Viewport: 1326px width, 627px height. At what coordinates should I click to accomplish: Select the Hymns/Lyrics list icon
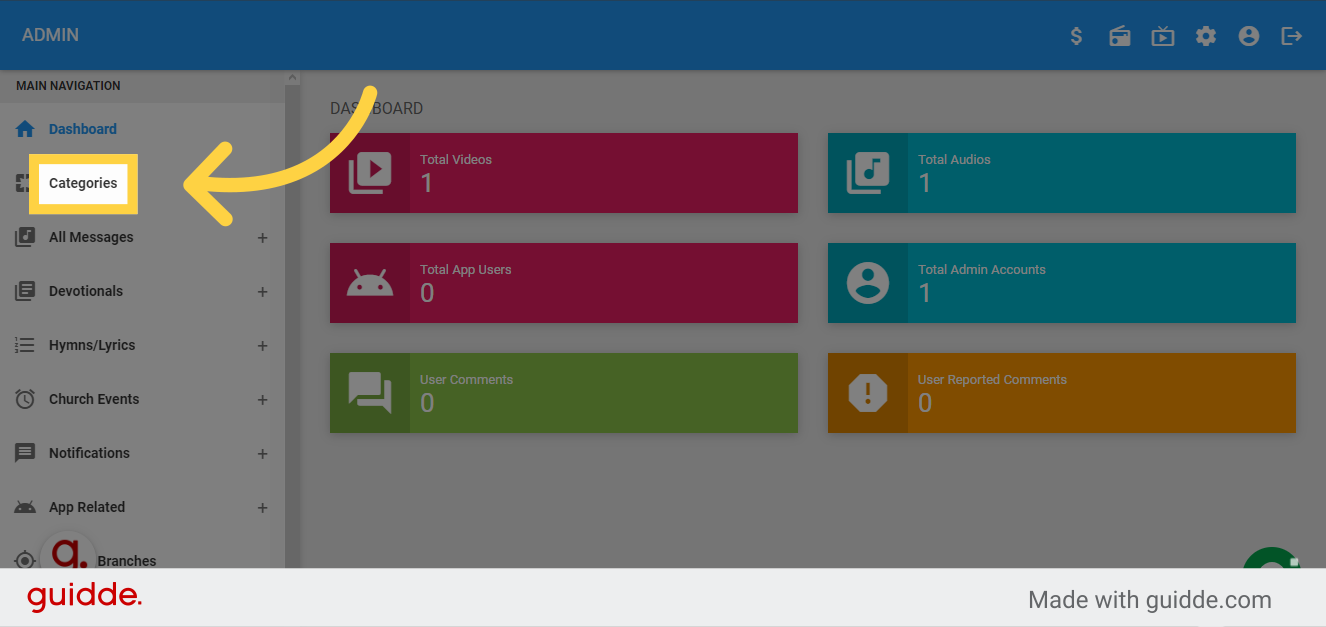pos(23,345)
